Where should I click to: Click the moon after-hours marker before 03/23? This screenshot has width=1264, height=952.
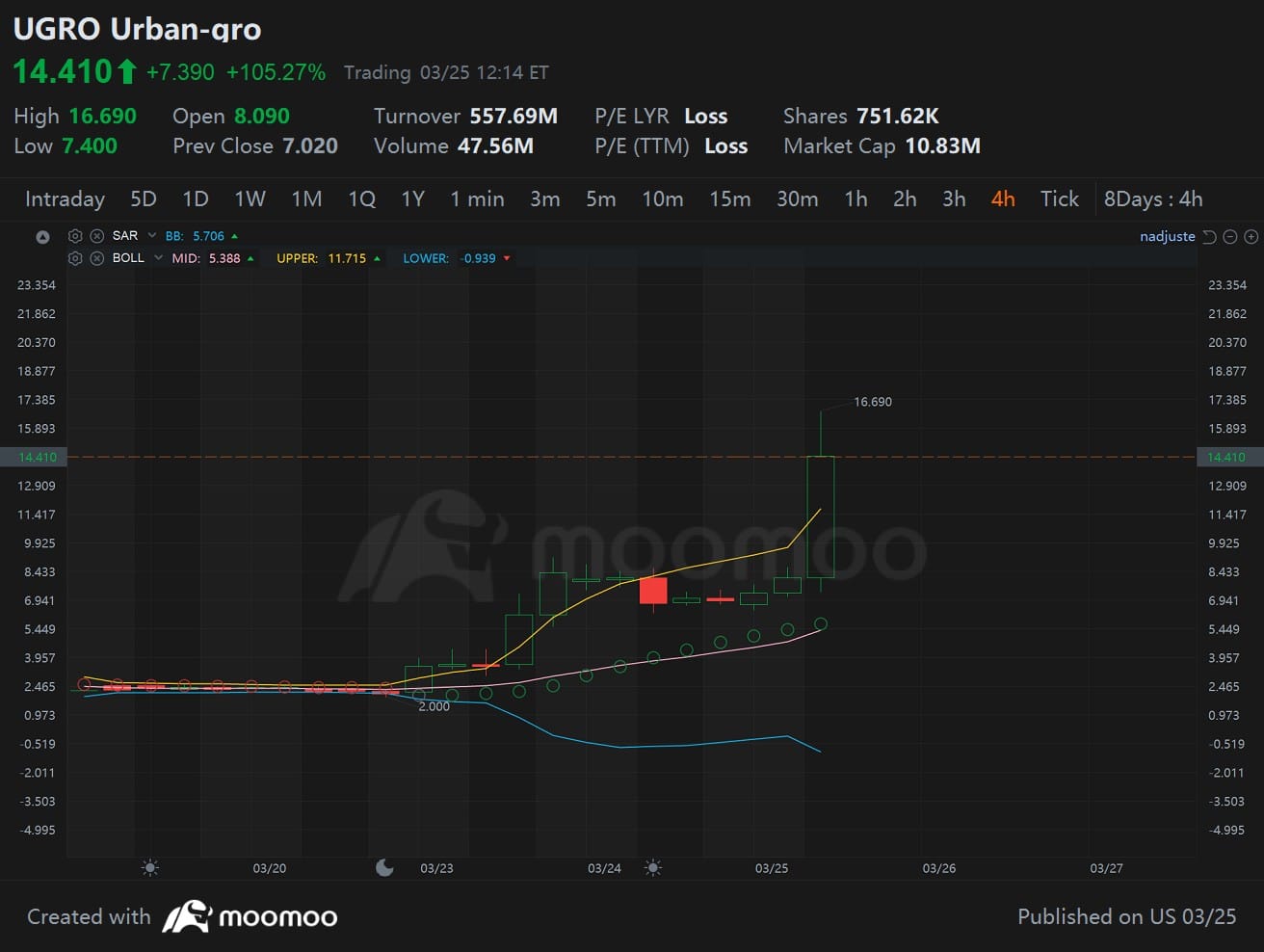click(384, 868)
